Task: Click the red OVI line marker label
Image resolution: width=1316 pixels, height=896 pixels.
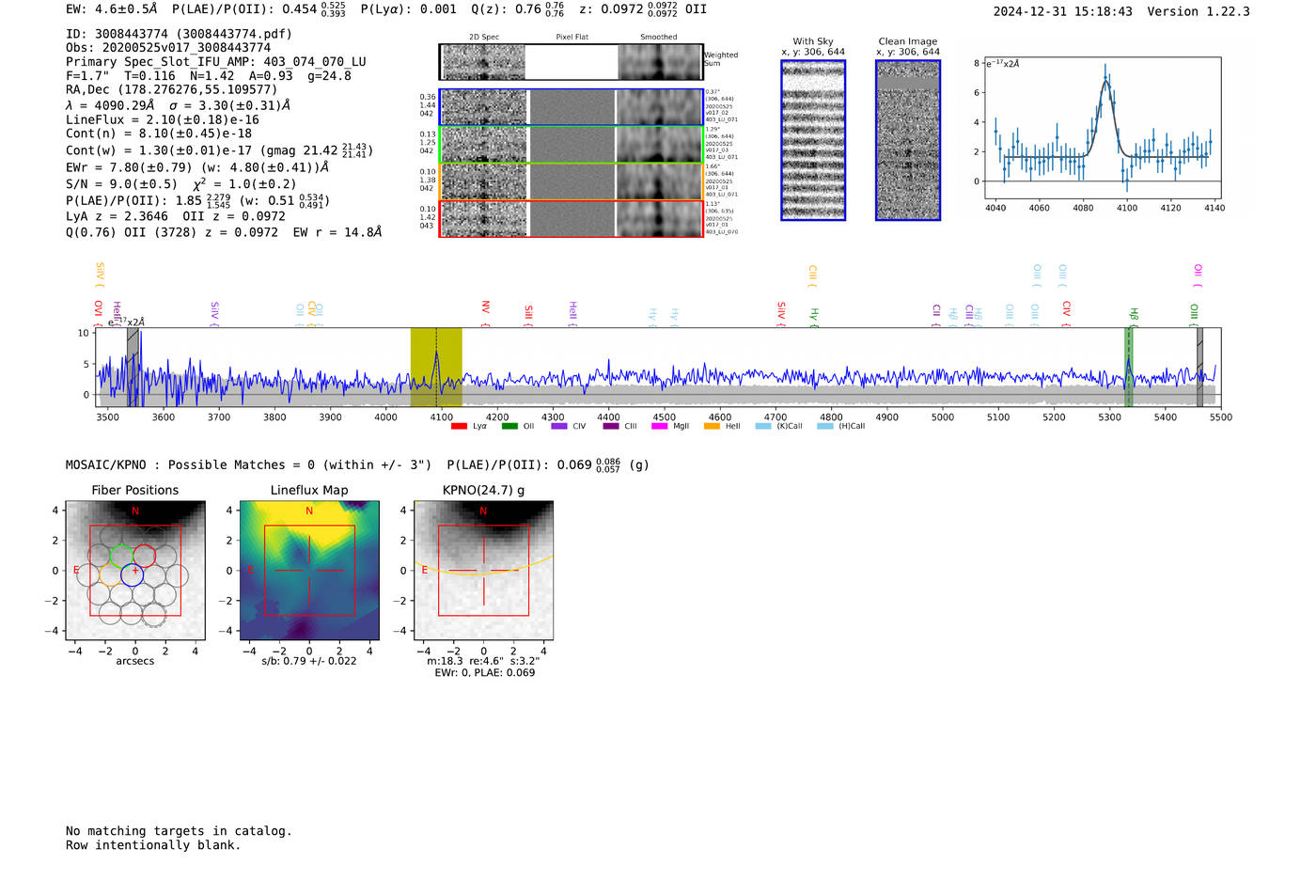Action: 99,312
